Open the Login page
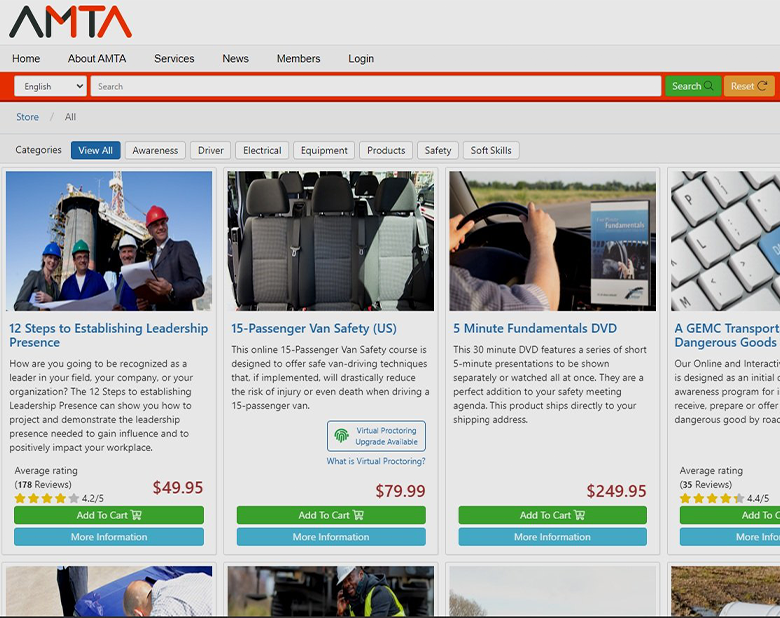The width and height of the screenshot is (780, 618). pyautogui.click(x=361, y=59)
